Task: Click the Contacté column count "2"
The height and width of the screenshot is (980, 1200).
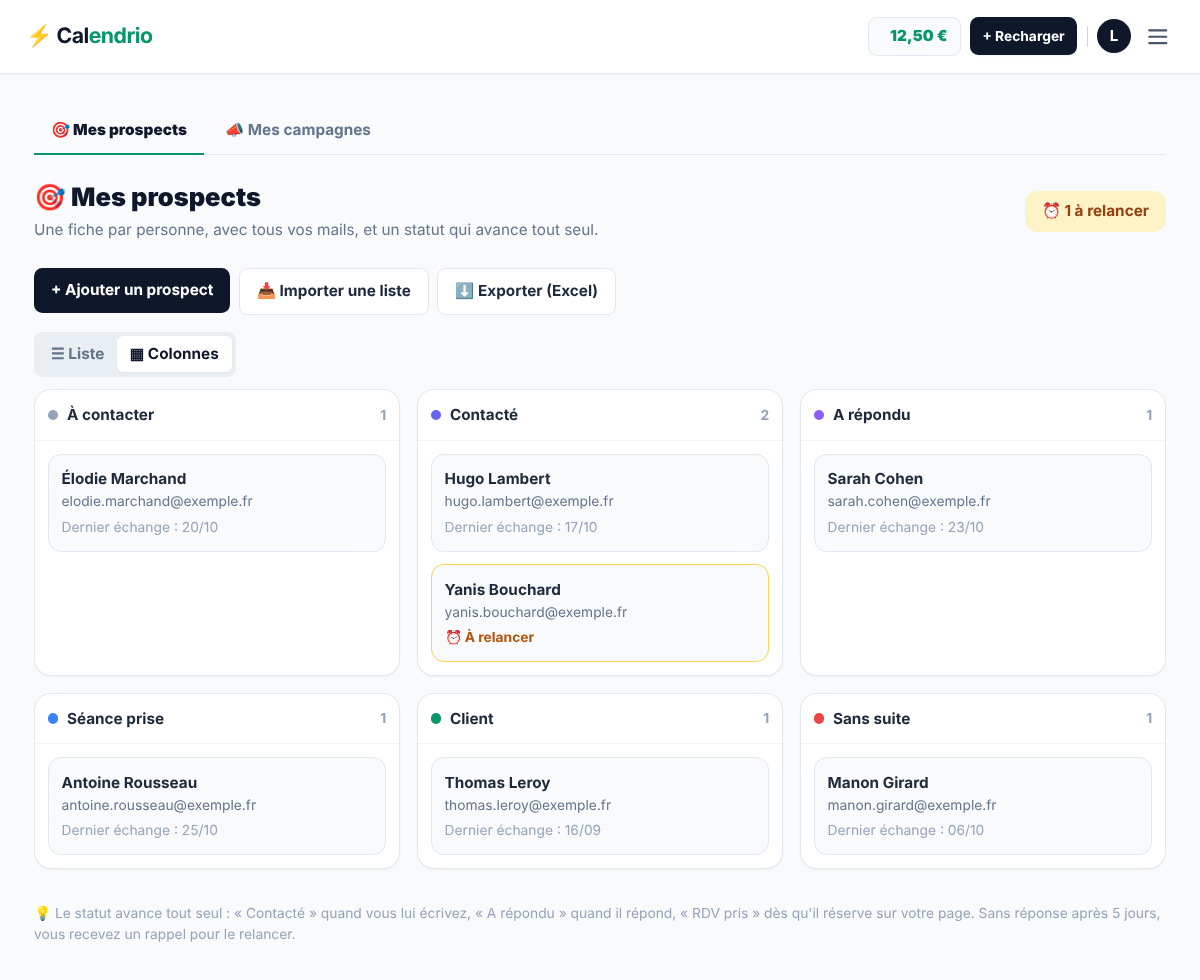Action: pos(765,415)
